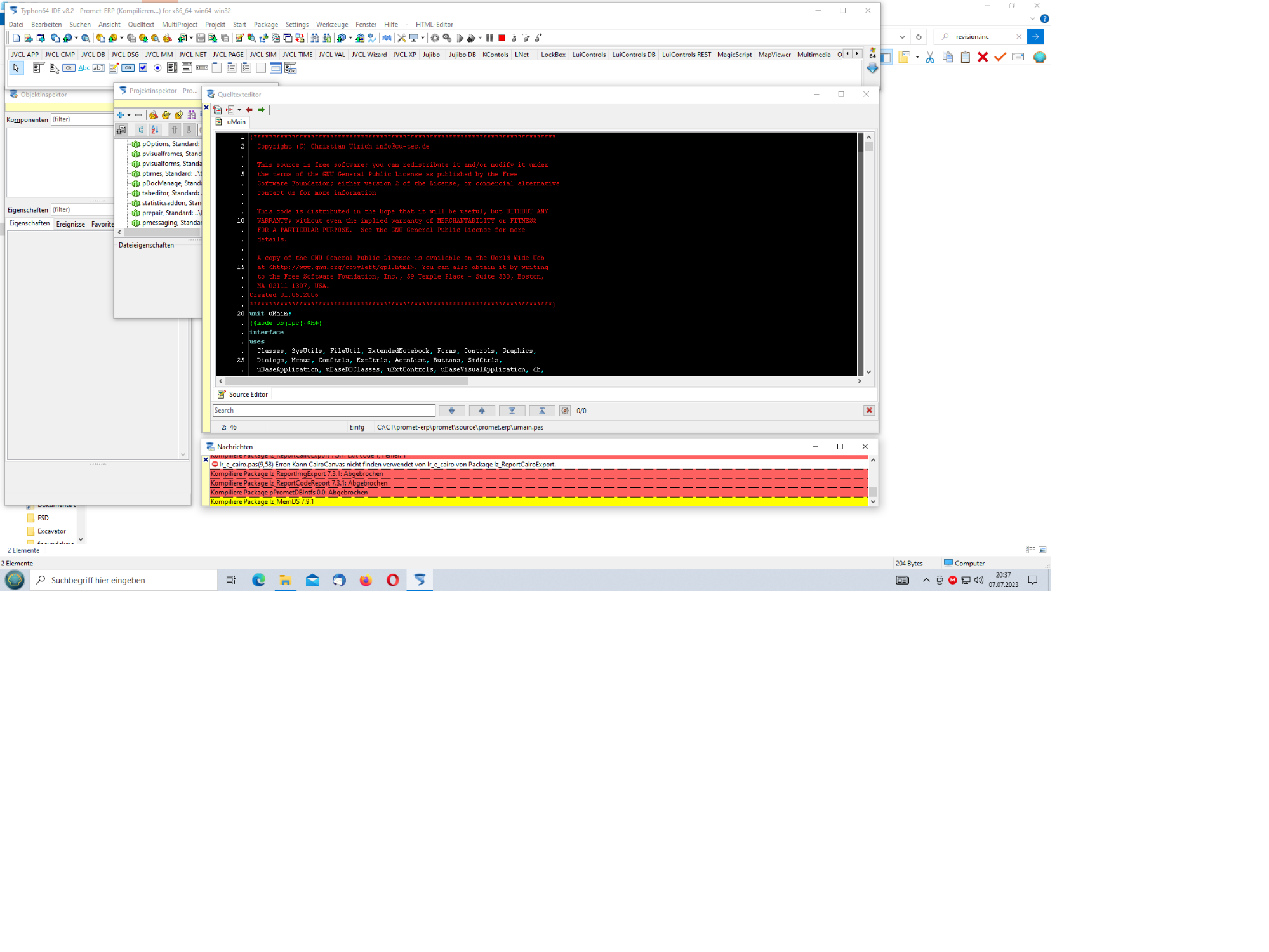Click the search options gear icon
The width and height of the screenshot is (1269, 952).
click(x=565, y=411)
